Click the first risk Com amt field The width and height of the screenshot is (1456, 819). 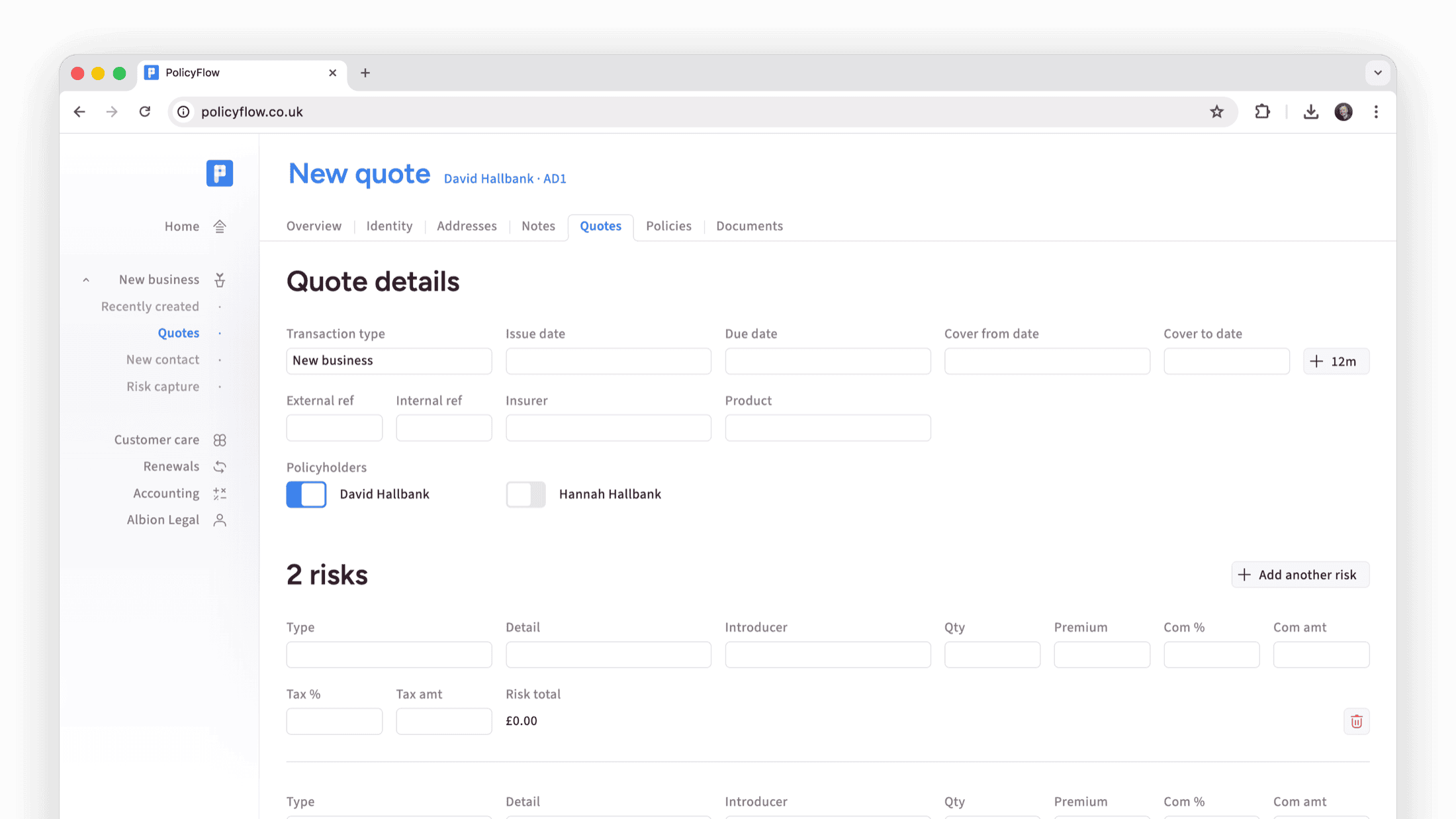point(1321,655)
